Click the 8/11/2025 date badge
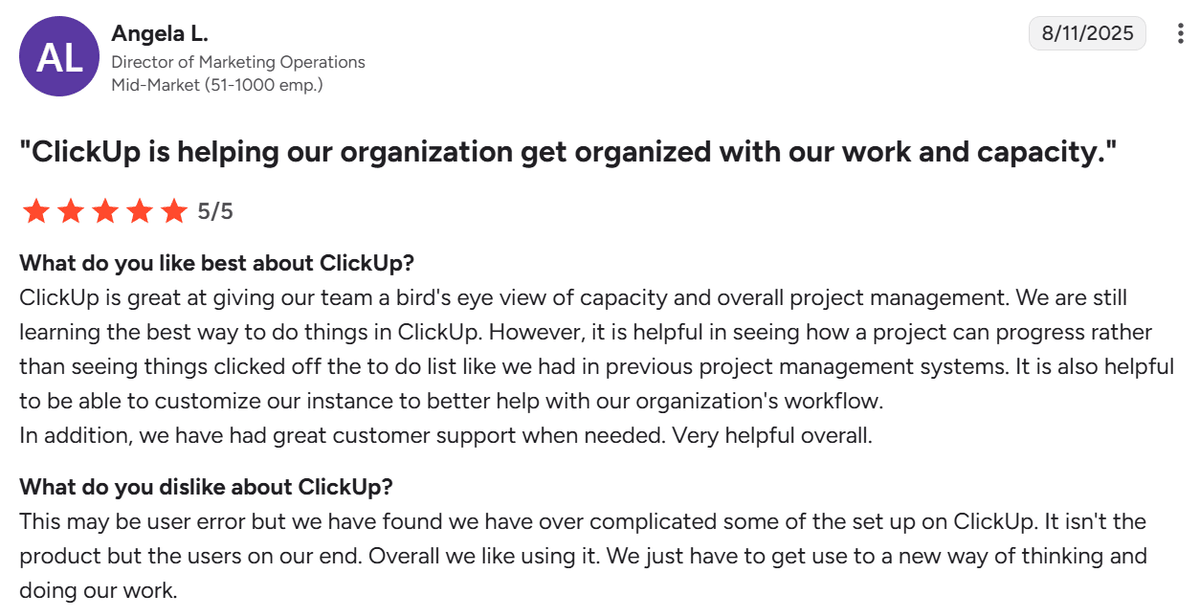1200x612 pixels. [x=1088, y=33]
